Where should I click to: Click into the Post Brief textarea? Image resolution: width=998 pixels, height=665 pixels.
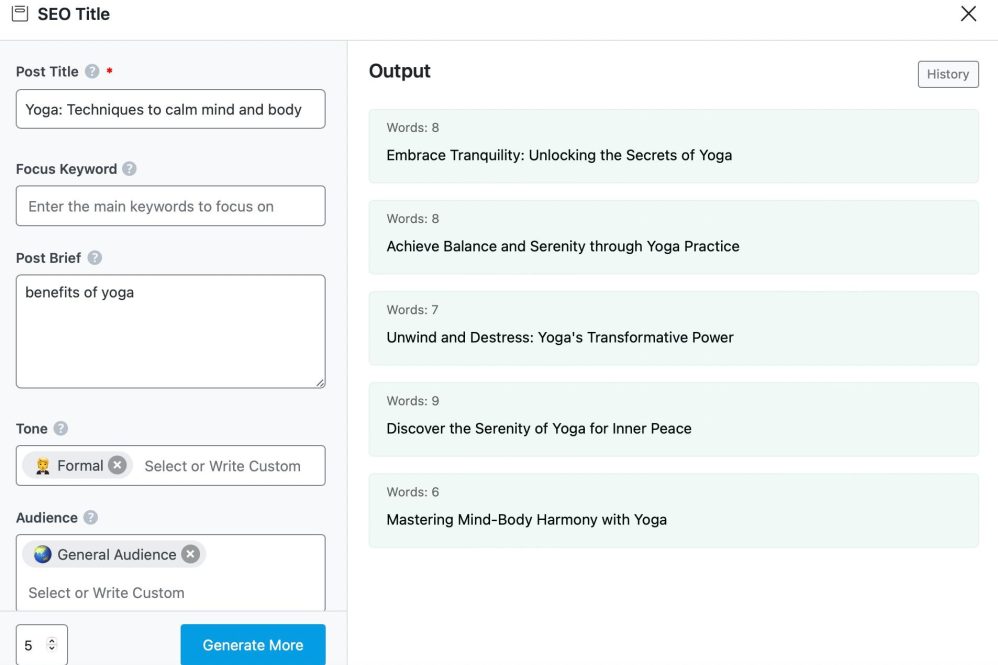tap(170, 331)
